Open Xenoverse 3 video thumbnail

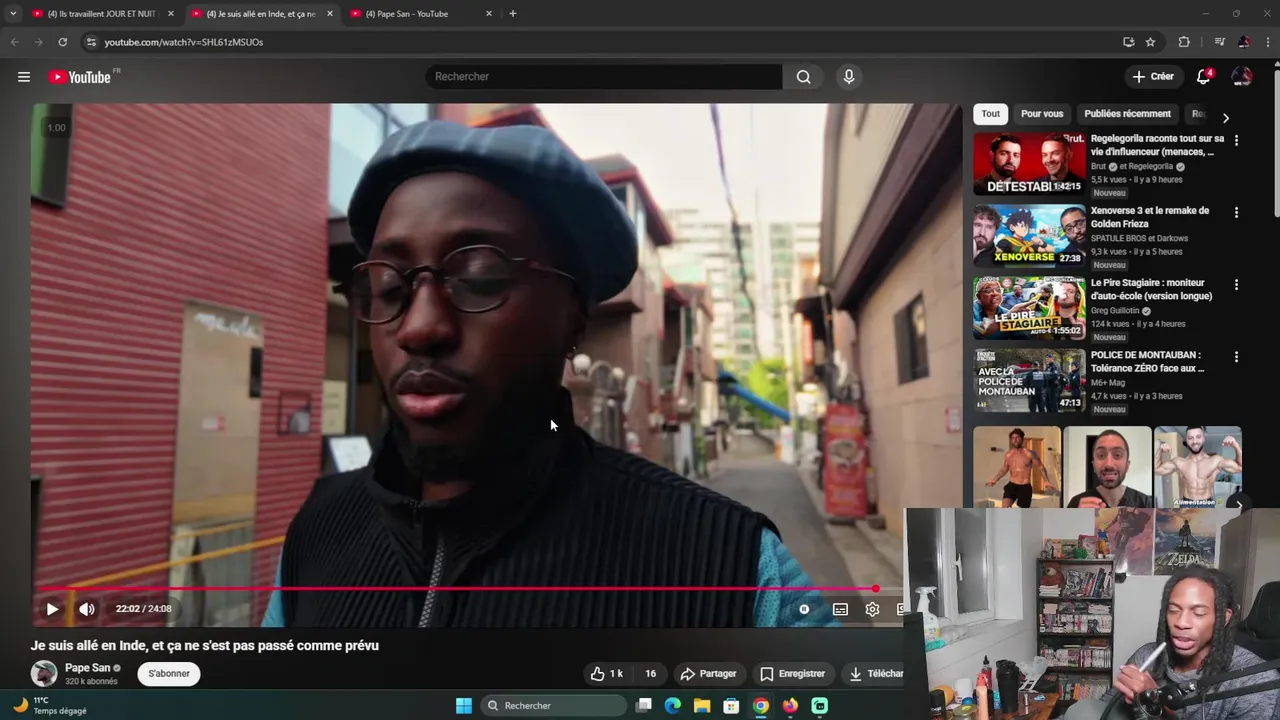coord(1029,236)
